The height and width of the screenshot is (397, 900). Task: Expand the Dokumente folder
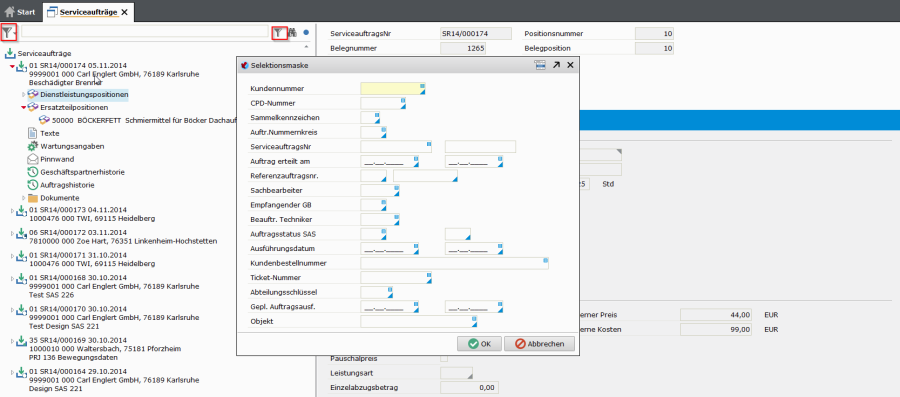(24, 198)
